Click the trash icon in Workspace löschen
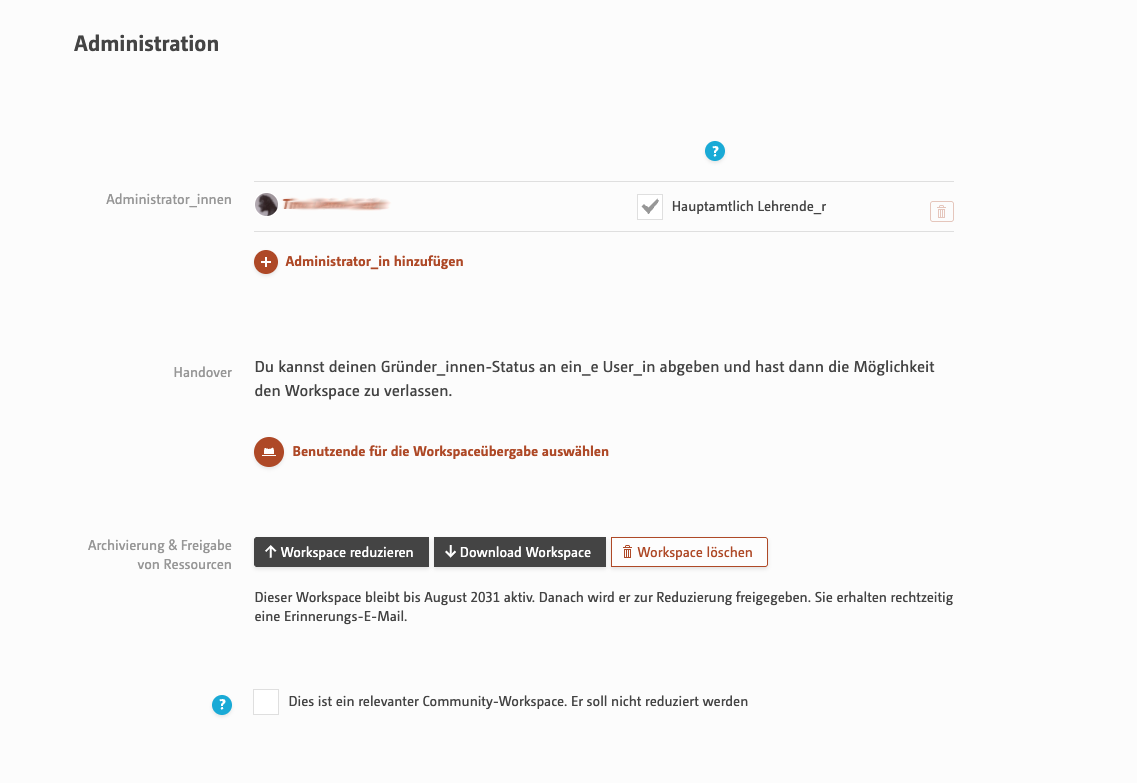Viewport: 1137px width, 783px height. [x=627, y=552]
